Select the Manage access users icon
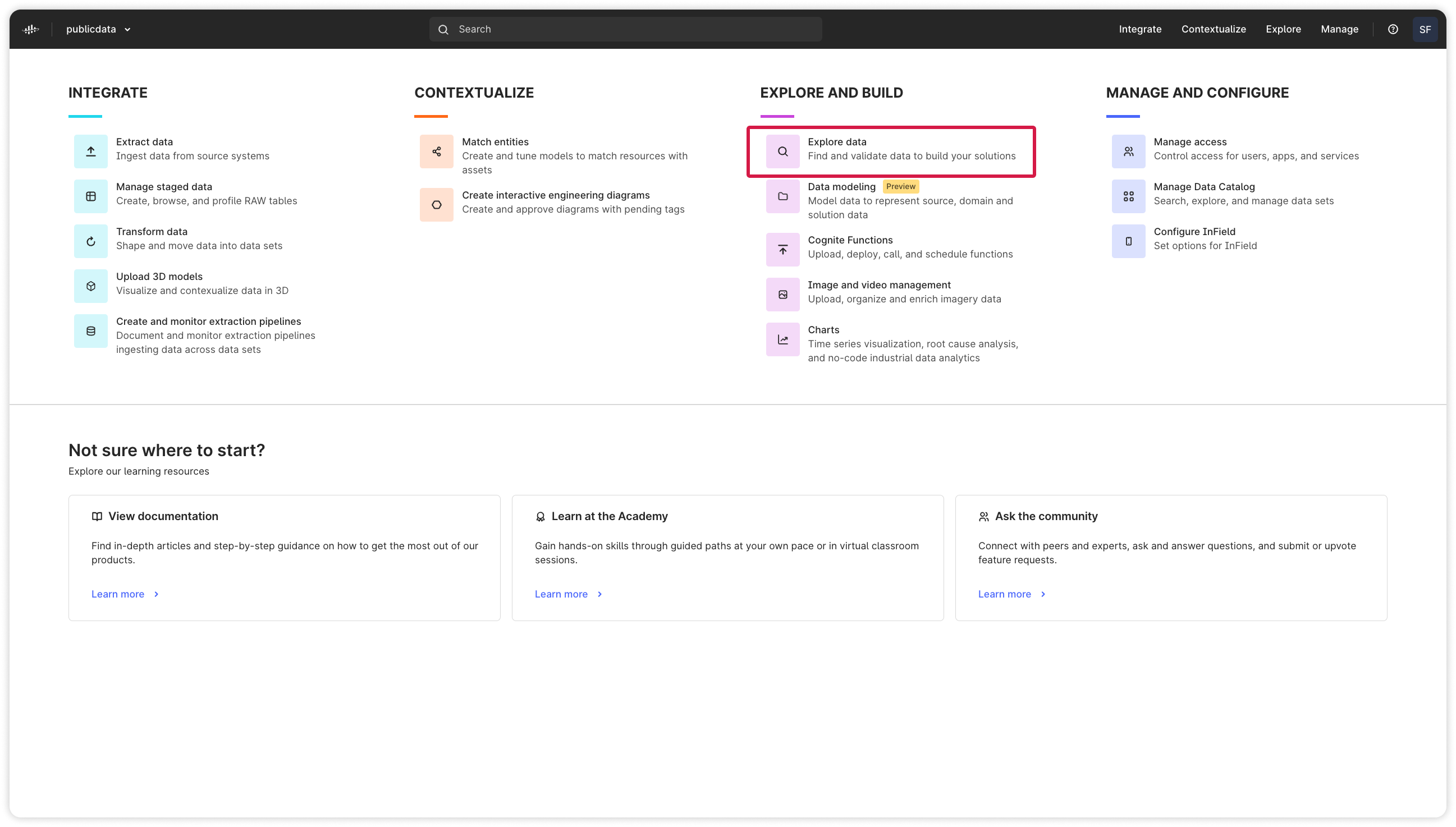This screenshot has width=1456, height=827. pos(1128,150)
